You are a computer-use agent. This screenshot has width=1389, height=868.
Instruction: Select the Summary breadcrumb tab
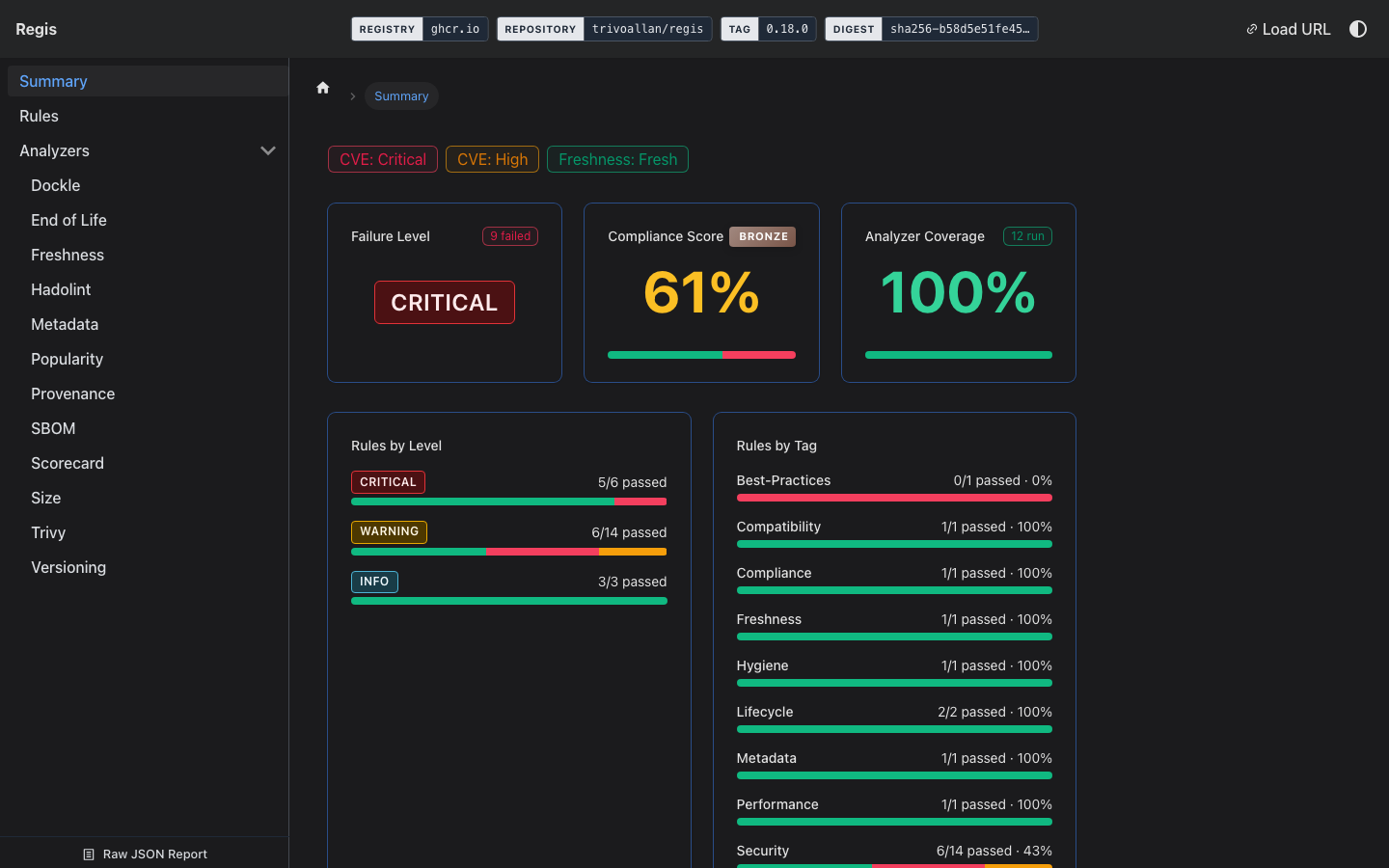[401, 95]
